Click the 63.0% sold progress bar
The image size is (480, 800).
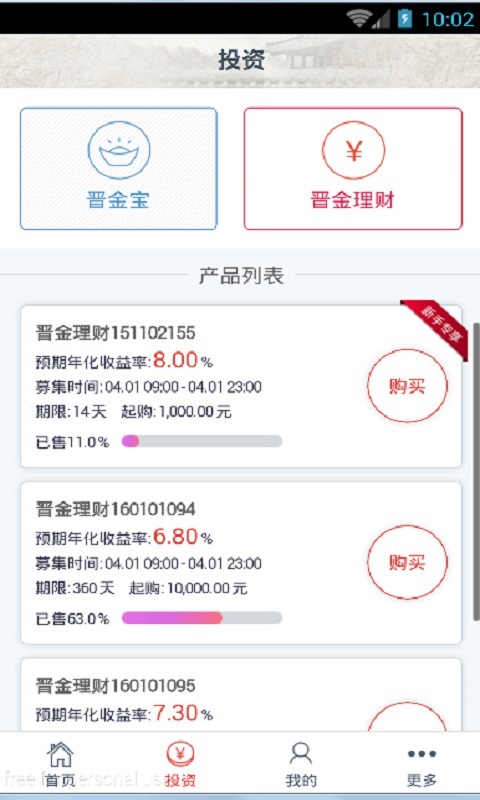(202, 618)
